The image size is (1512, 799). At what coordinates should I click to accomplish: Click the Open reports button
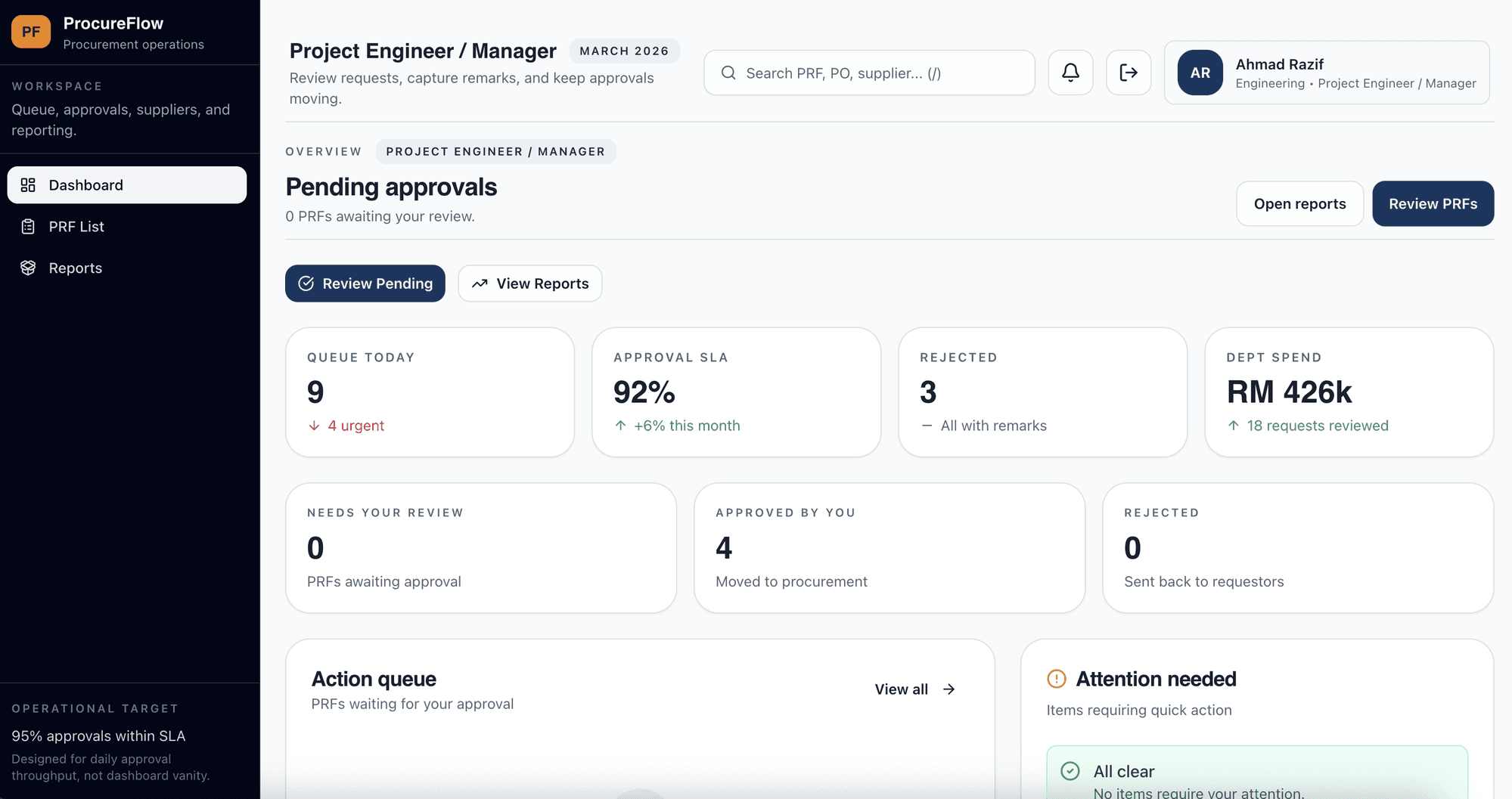1299,203
